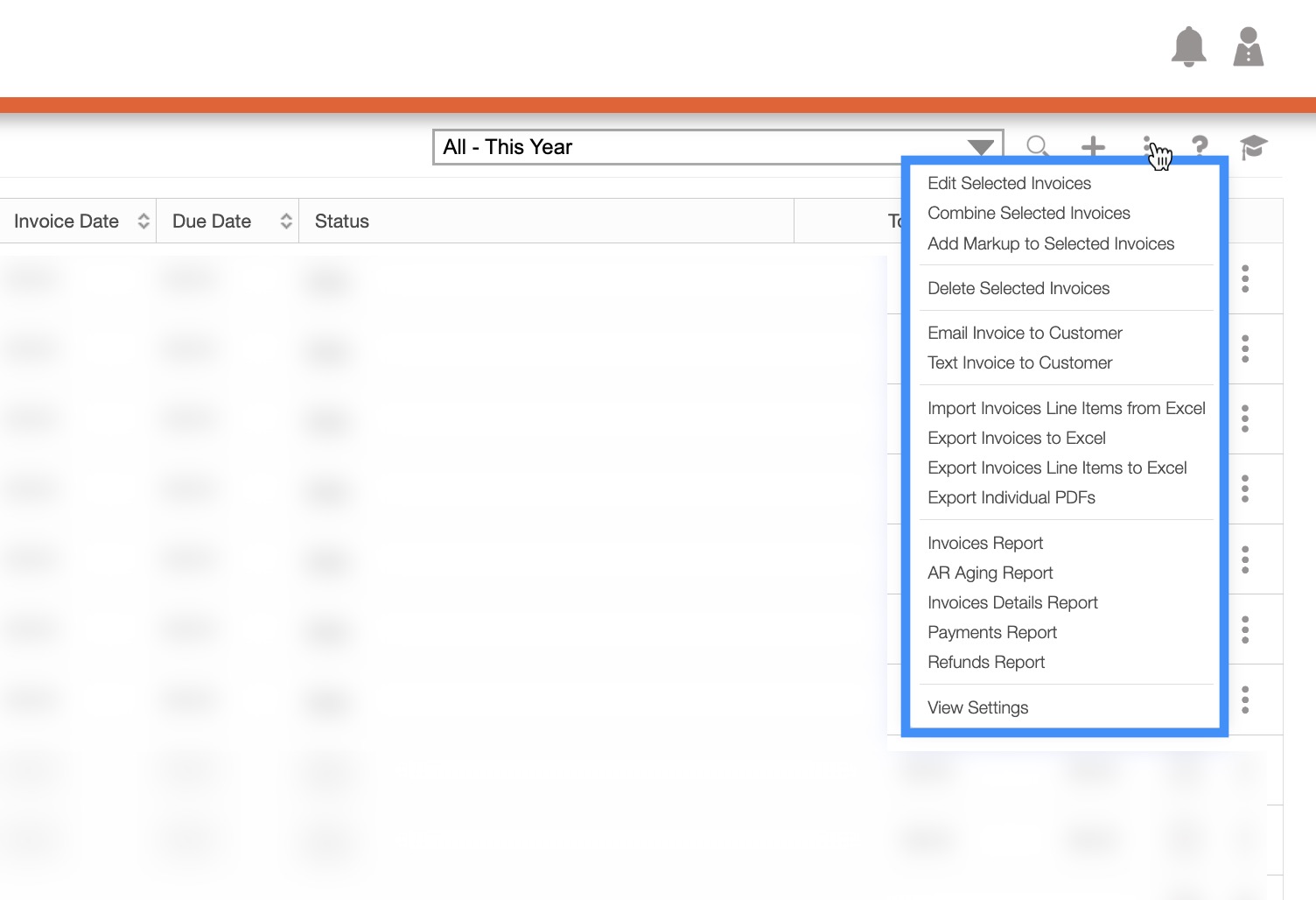Click the search magnifier icon
The image size is (1316, 900).
coord(1038,147)
